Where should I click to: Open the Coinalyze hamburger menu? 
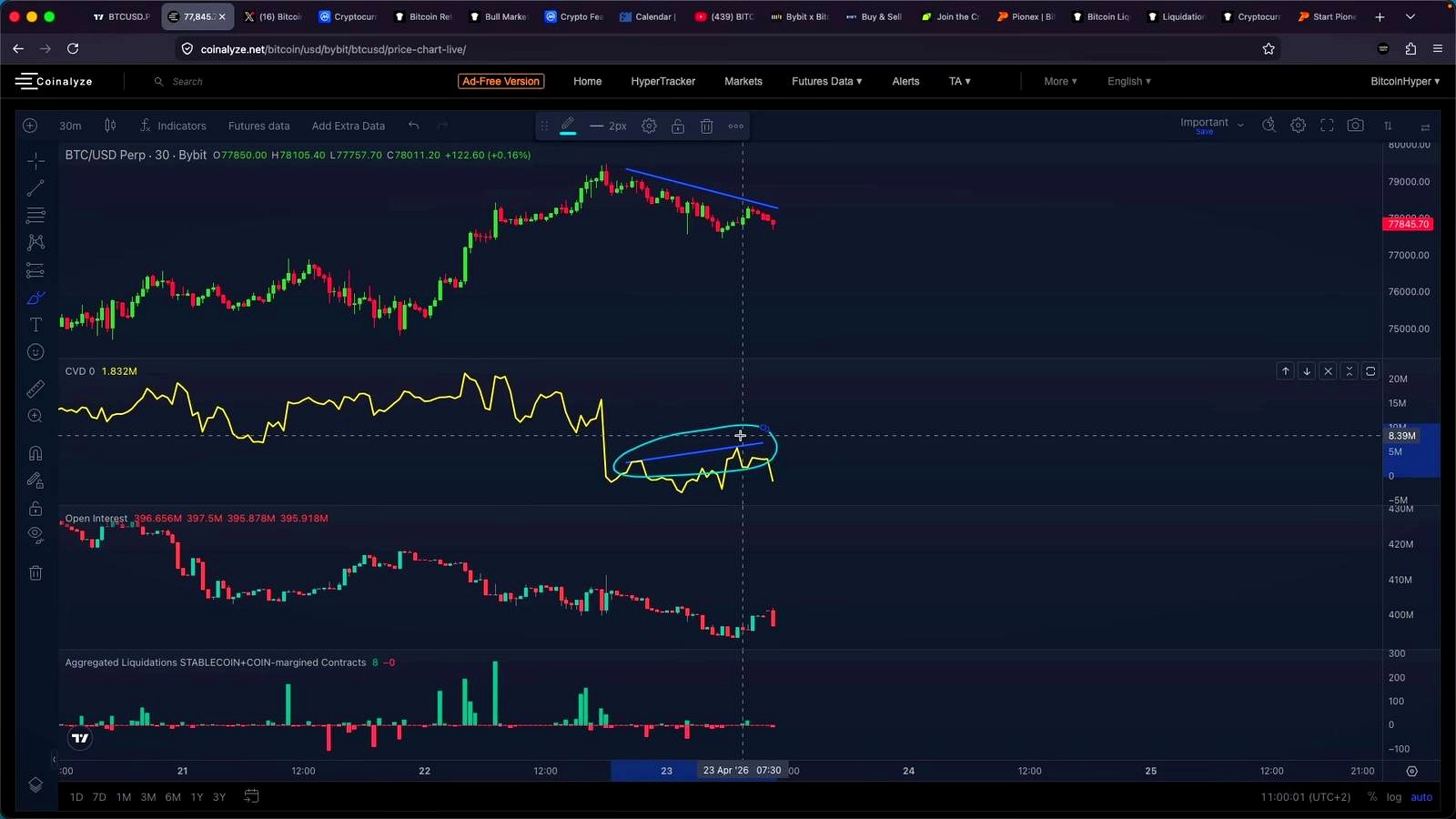pyautogui.click(x=25, y=81)
